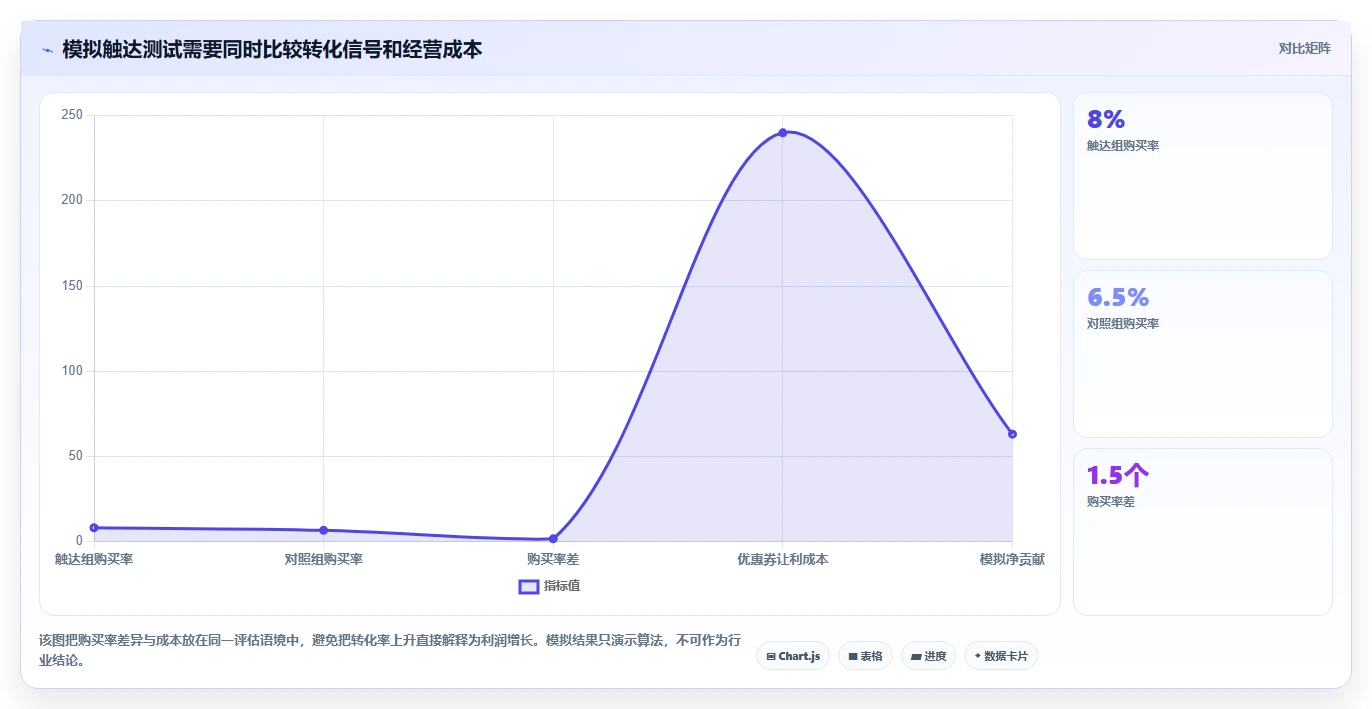This screenshot has width=1372, height=709.
Task: Click the 对照组购买率 data point on chart
Action: (323, 530)
